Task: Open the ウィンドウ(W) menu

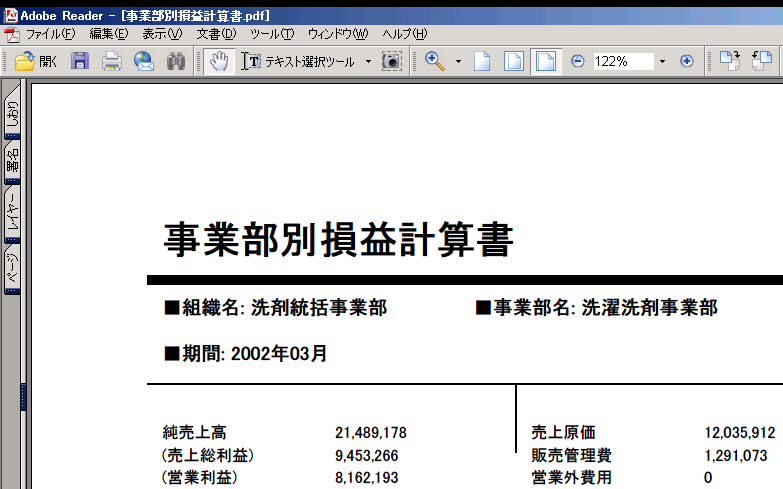Action: tap(338, 34)
